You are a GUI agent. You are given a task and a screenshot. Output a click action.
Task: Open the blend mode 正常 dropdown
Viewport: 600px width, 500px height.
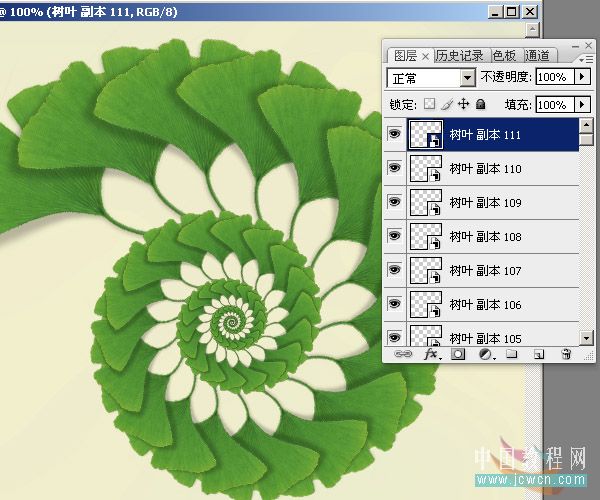[467, 78]
